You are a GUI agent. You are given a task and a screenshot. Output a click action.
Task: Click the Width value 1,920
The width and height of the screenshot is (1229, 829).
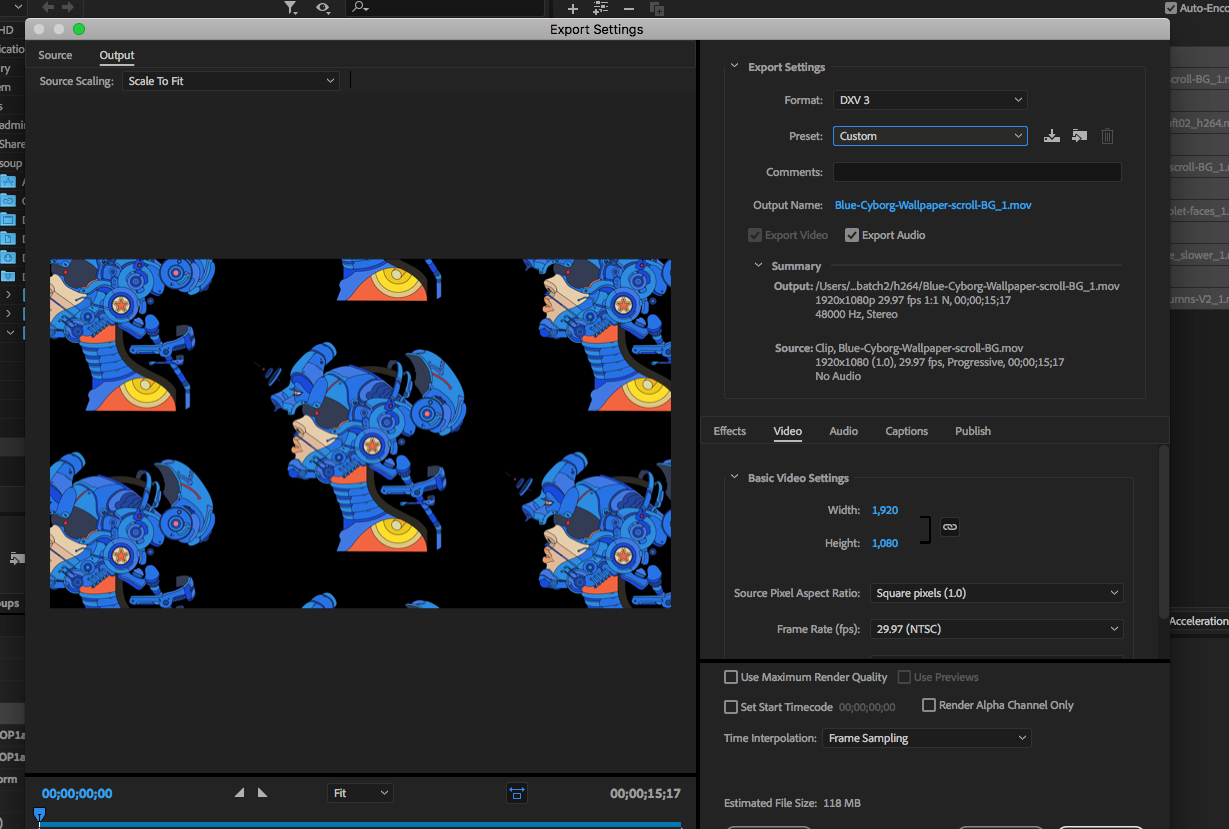coord(884,510)
